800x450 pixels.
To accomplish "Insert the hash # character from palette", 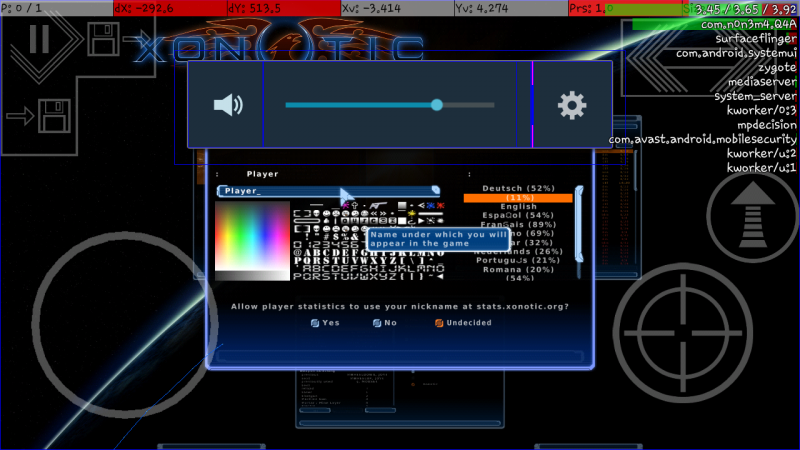I will tap(326, 237).
